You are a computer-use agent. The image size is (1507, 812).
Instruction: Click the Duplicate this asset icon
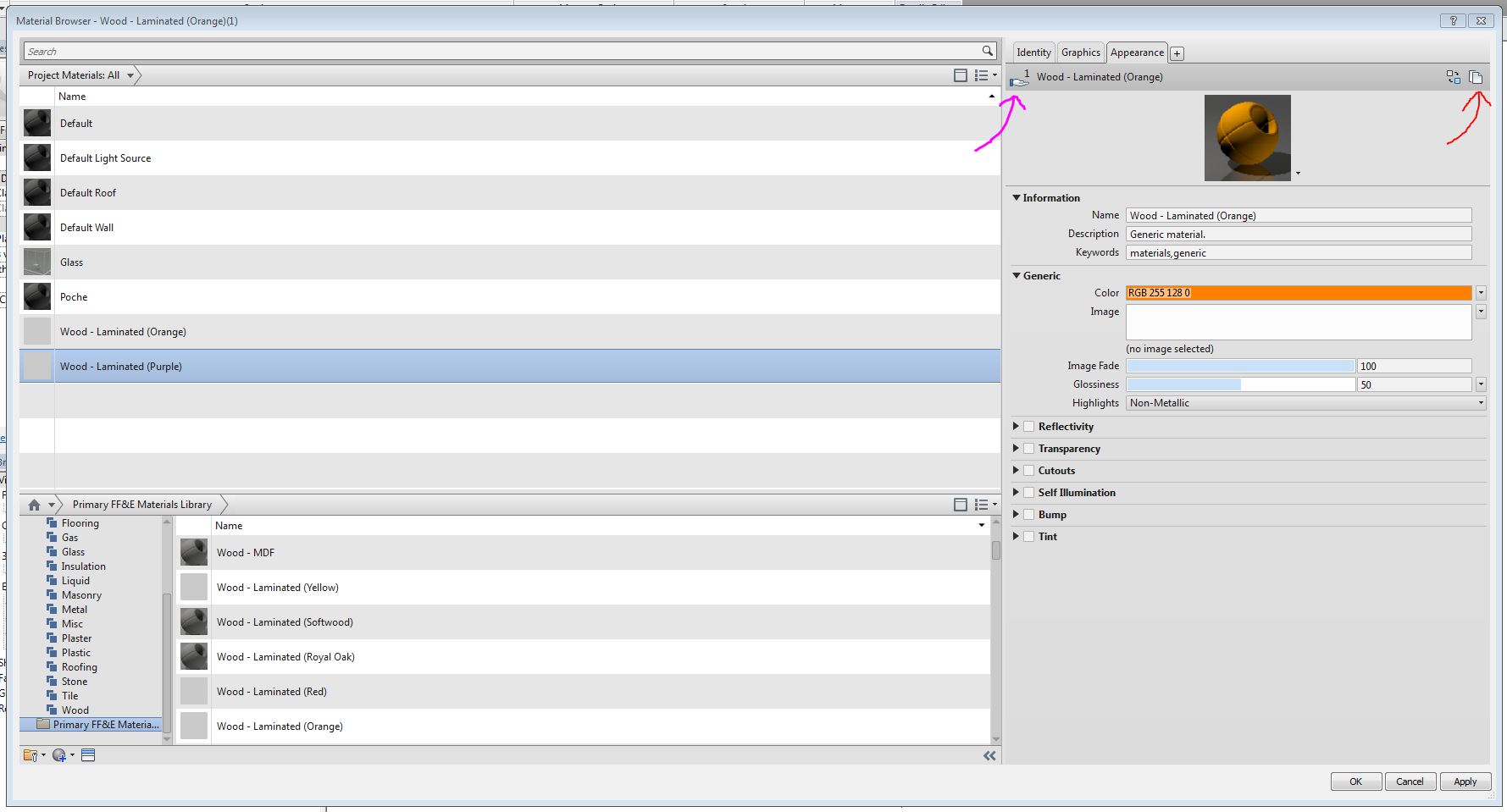(x=1476, y=77)
